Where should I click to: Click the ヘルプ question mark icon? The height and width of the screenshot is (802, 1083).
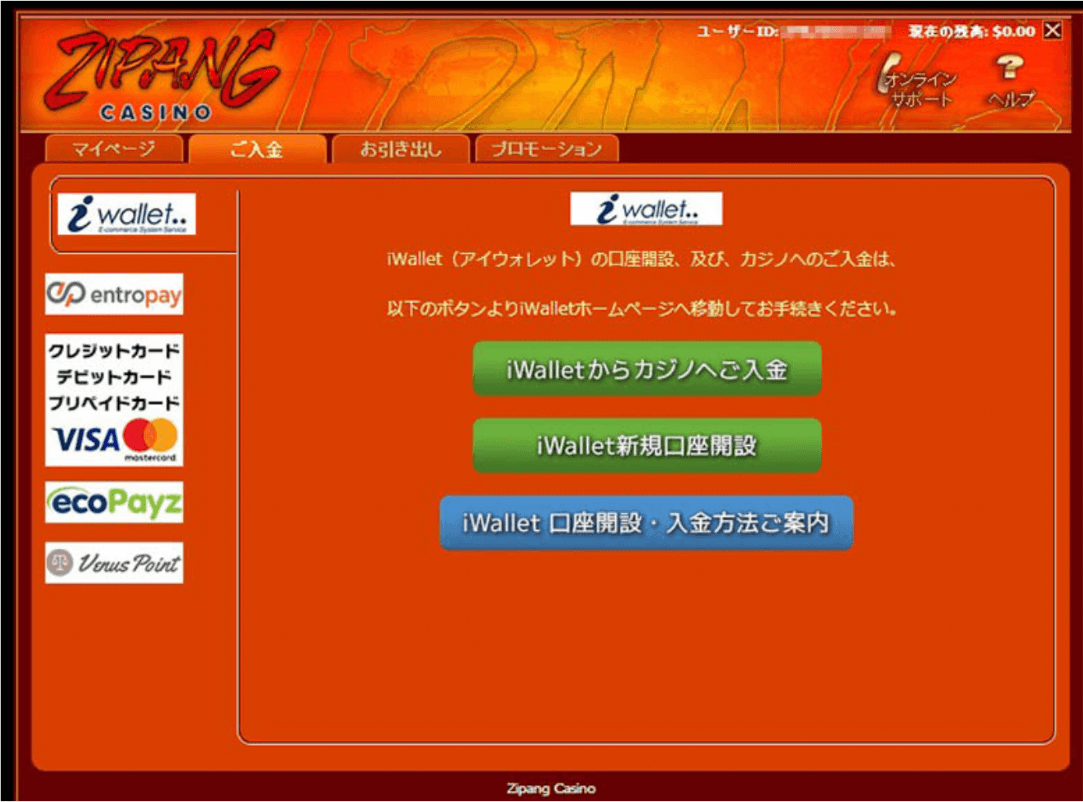[x=1011, y=82]
